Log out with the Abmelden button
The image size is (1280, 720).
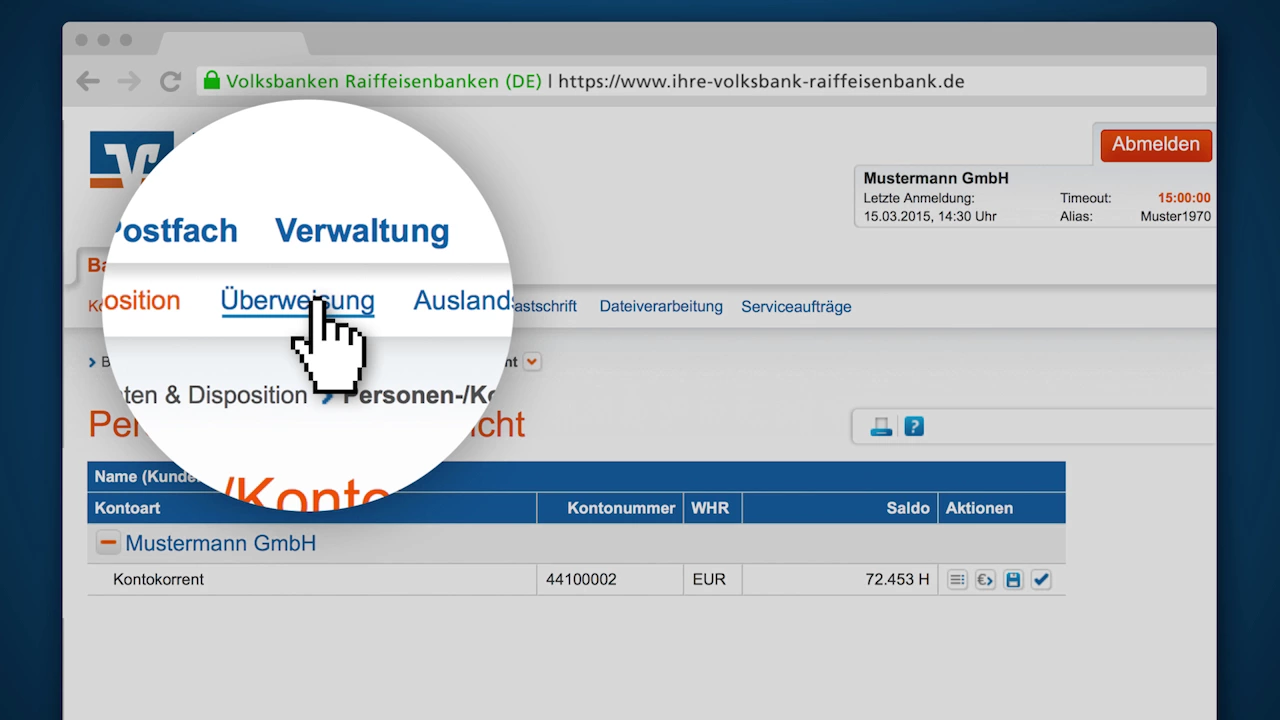(1156, 144)
